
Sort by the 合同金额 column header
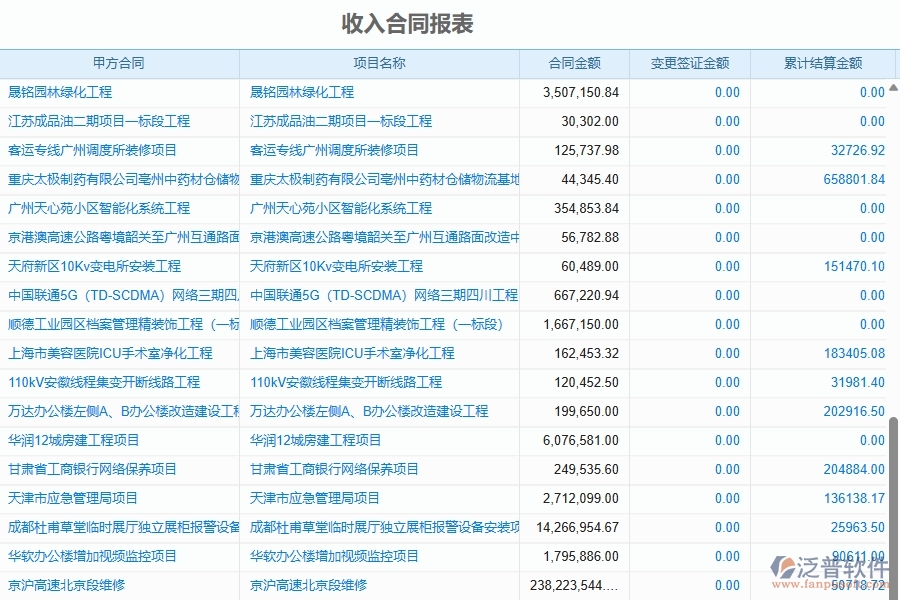[572, 63]
